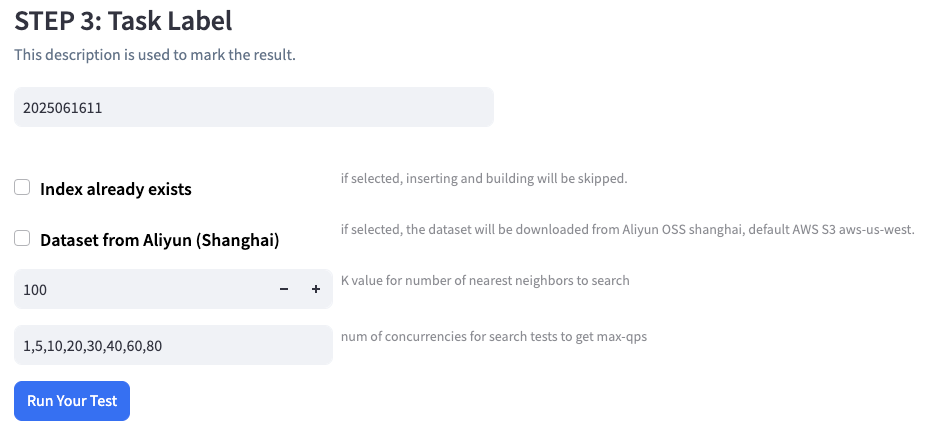Click the "Index already exists" label text
Viewport: 934px width, 428px height.
(116, 189)
